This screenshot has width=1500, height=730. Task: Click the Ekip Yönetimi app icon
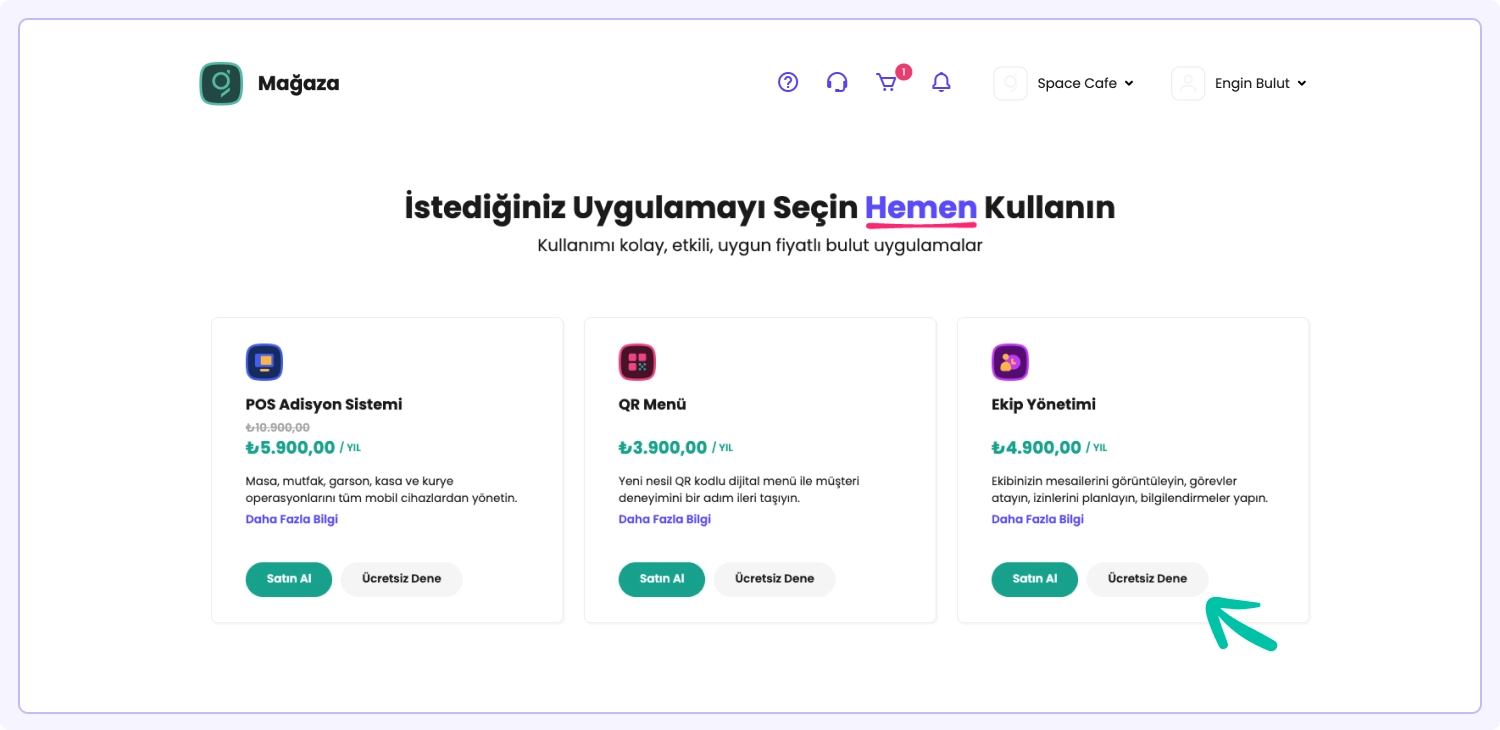click(1010, 362)
